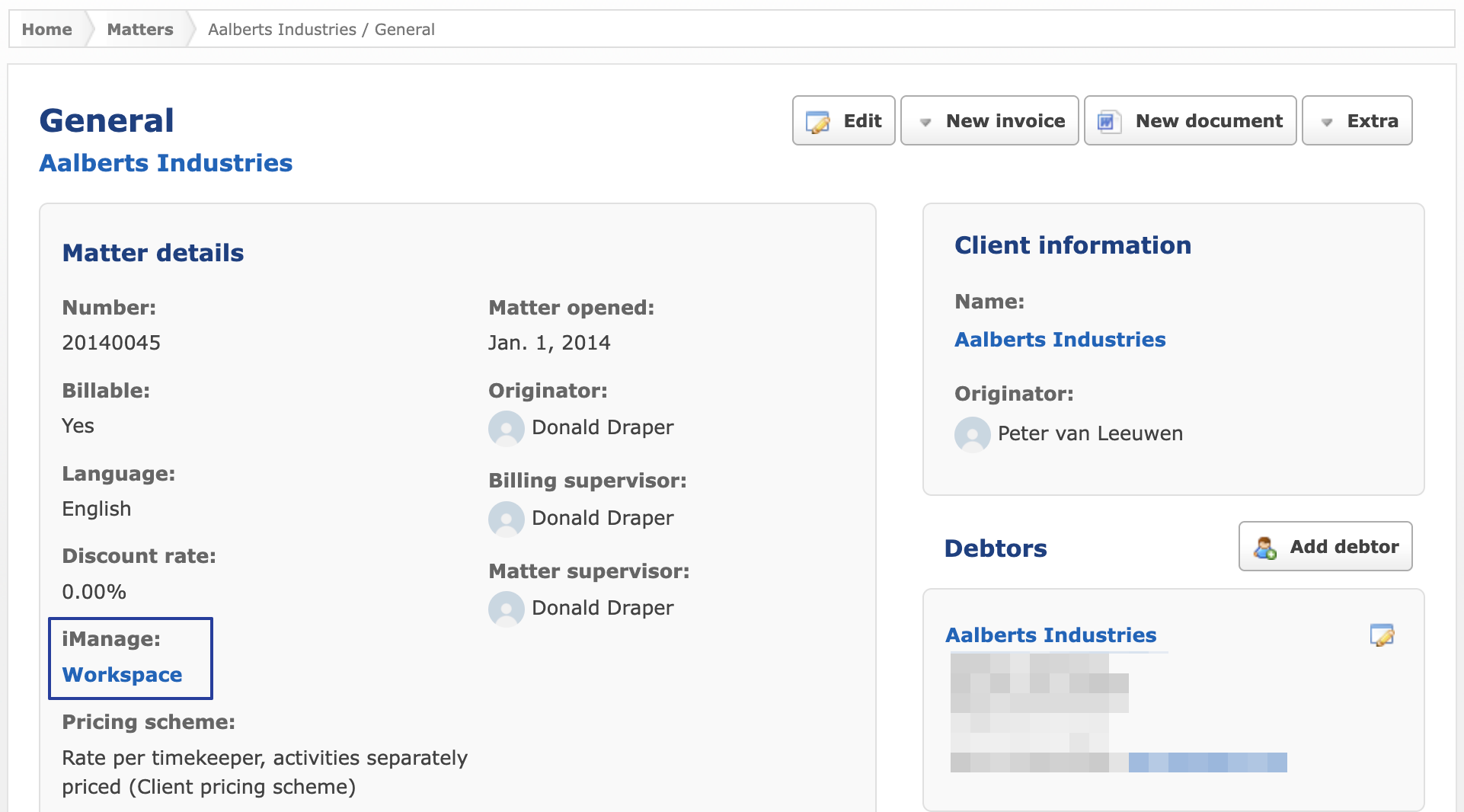Open the New invoice dropdown arrow
This screenshot has width=1464, height=812.
925,122
